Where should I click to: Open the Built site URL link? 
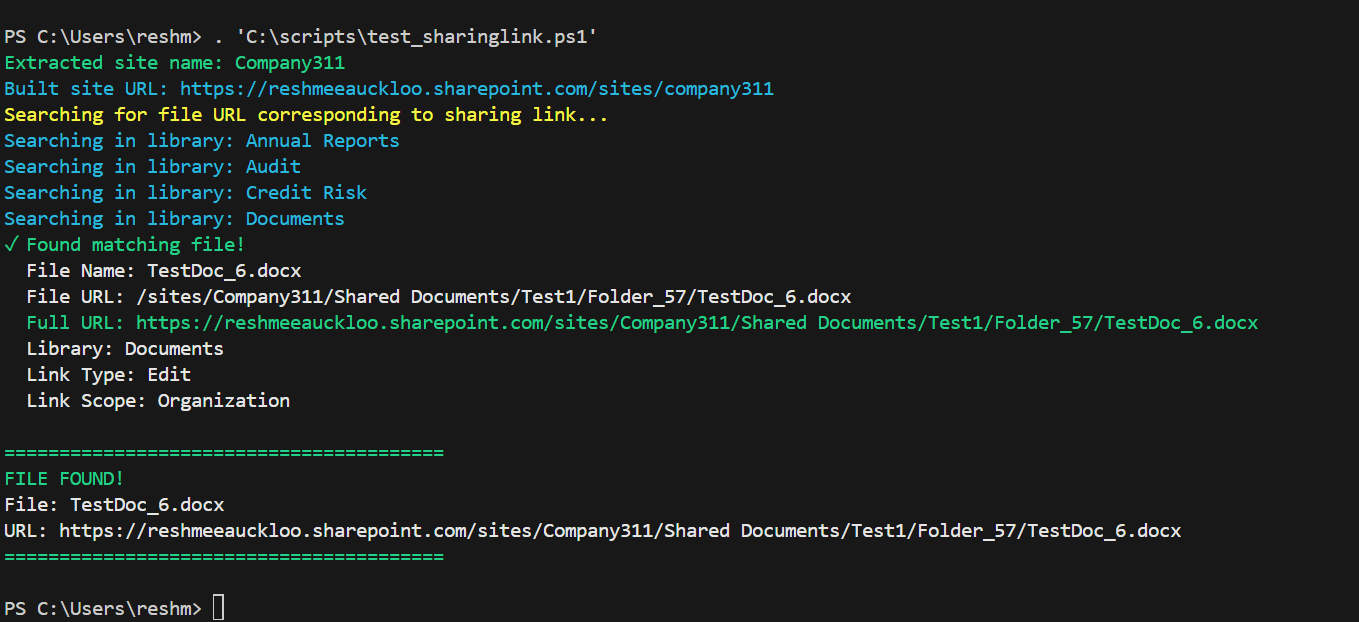pos(476,89)
